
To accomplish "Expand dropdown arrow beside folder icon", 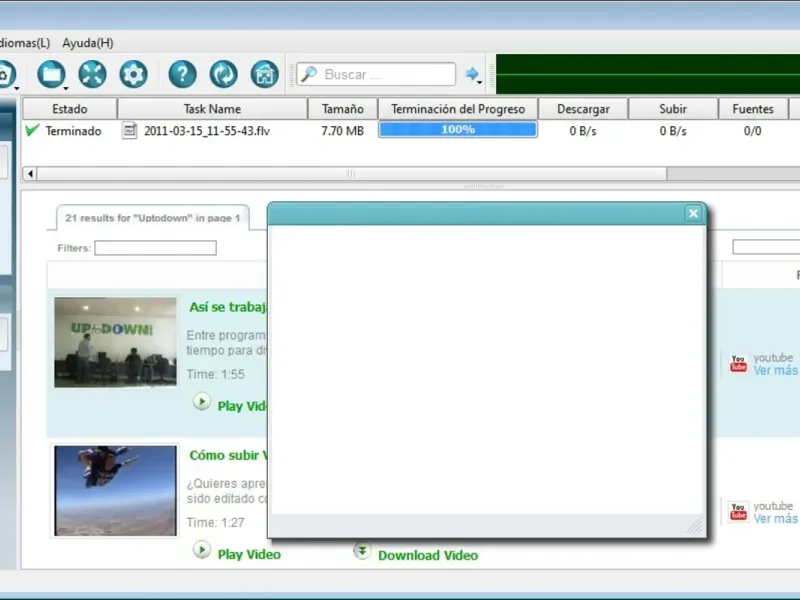I will (x=66, y=89).
